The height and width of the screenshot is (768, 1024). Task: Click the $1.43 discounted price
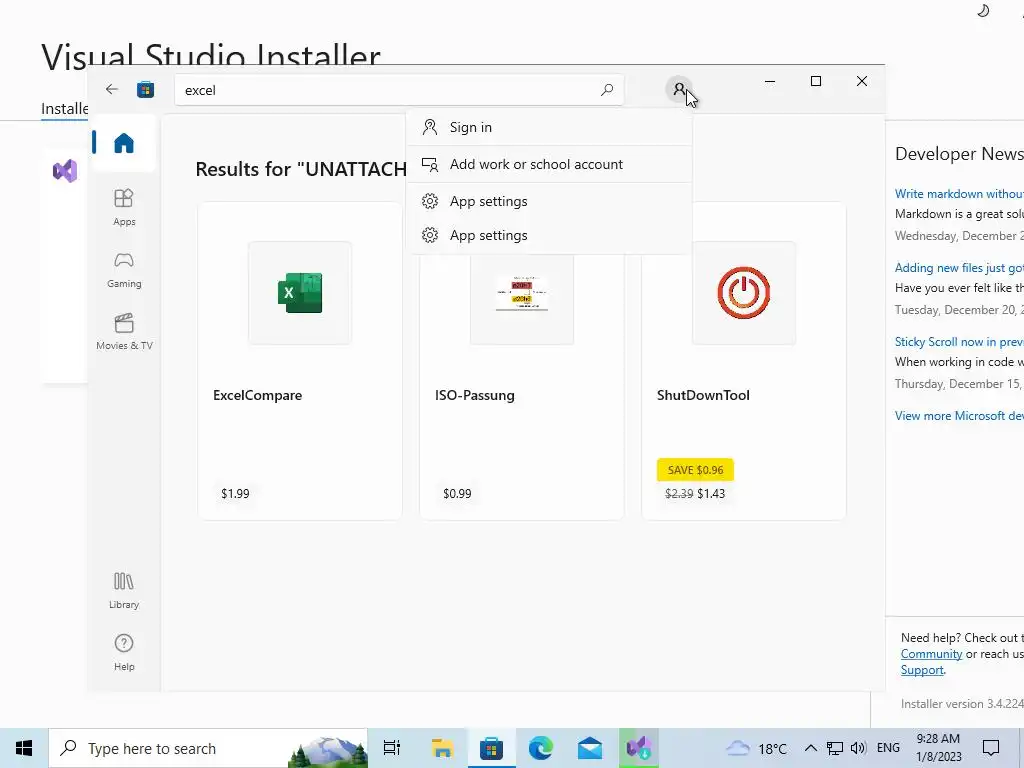711,494
